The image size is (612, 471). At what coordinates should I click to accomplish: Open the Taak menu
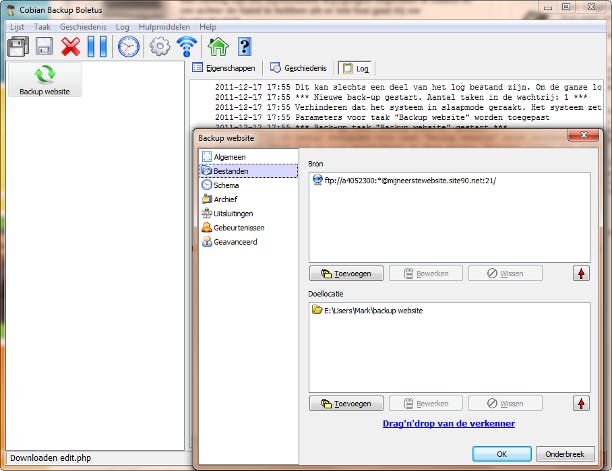click(42, 27)
